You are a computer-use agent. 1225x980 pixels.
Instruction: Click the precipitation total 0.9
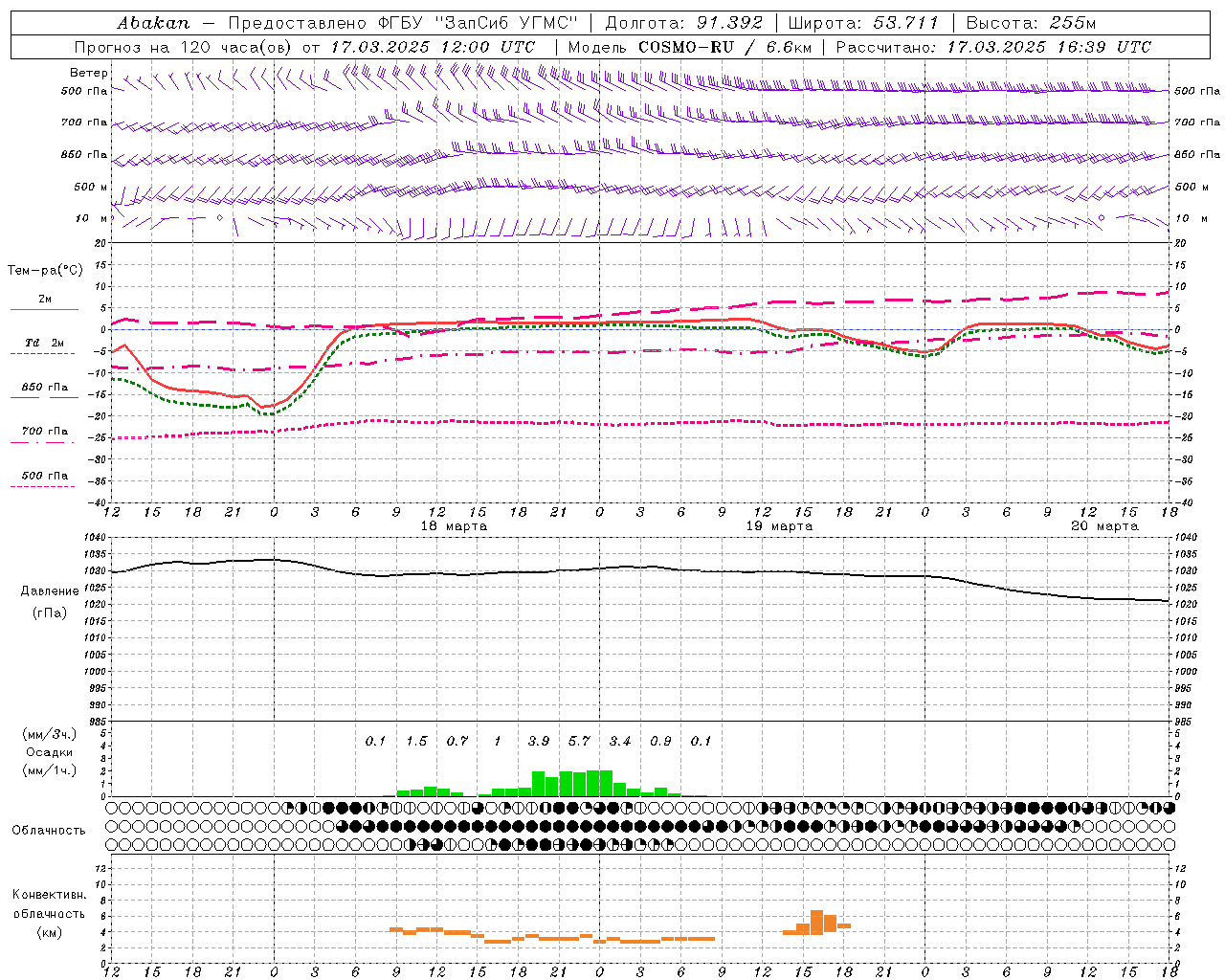[660, 742]
